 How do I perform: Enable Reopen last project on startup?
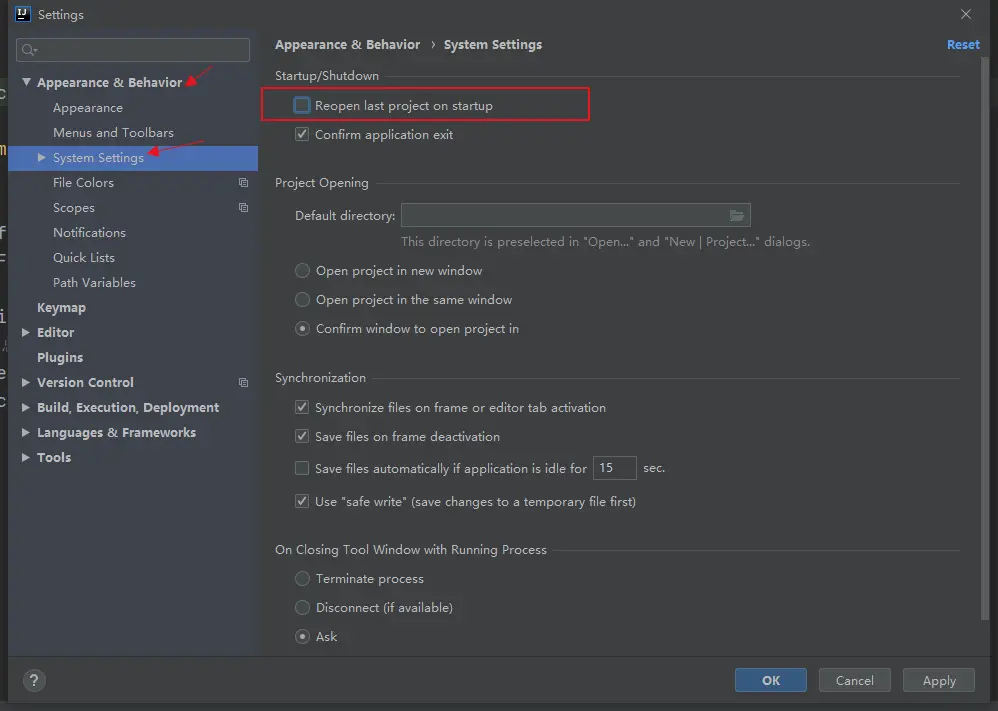pyautogui.click(x=302, y=105)
